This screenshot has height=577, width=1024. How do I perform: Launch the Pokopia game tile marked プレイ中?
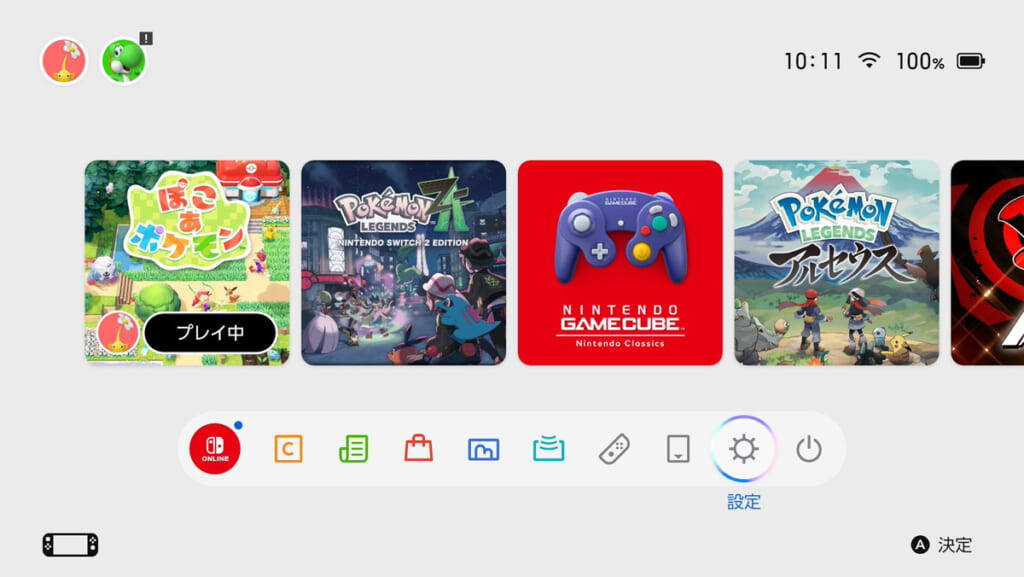[187, 262]
